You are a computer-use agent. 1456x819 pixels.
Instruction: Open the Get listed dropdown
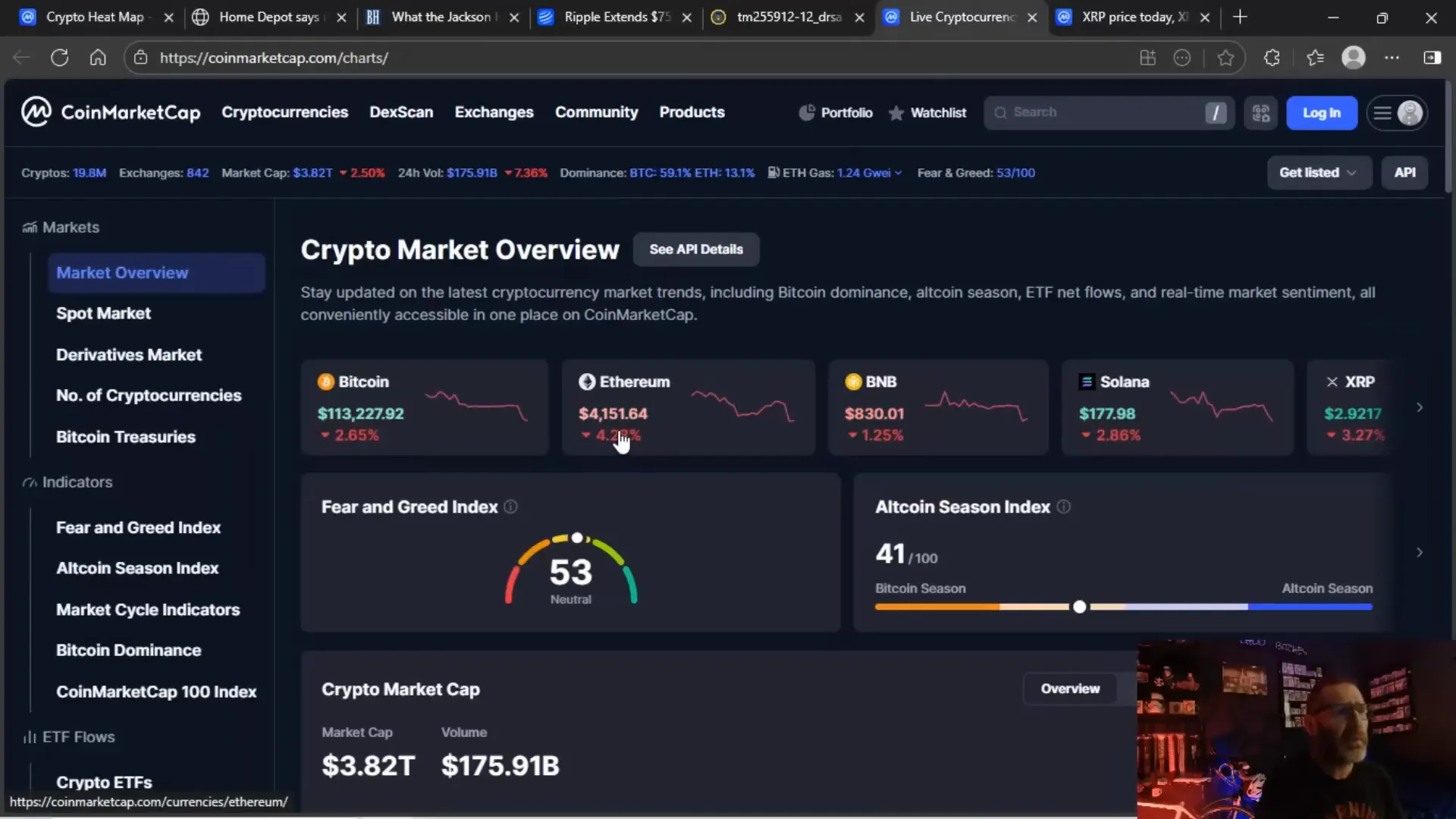[1319, 173]
